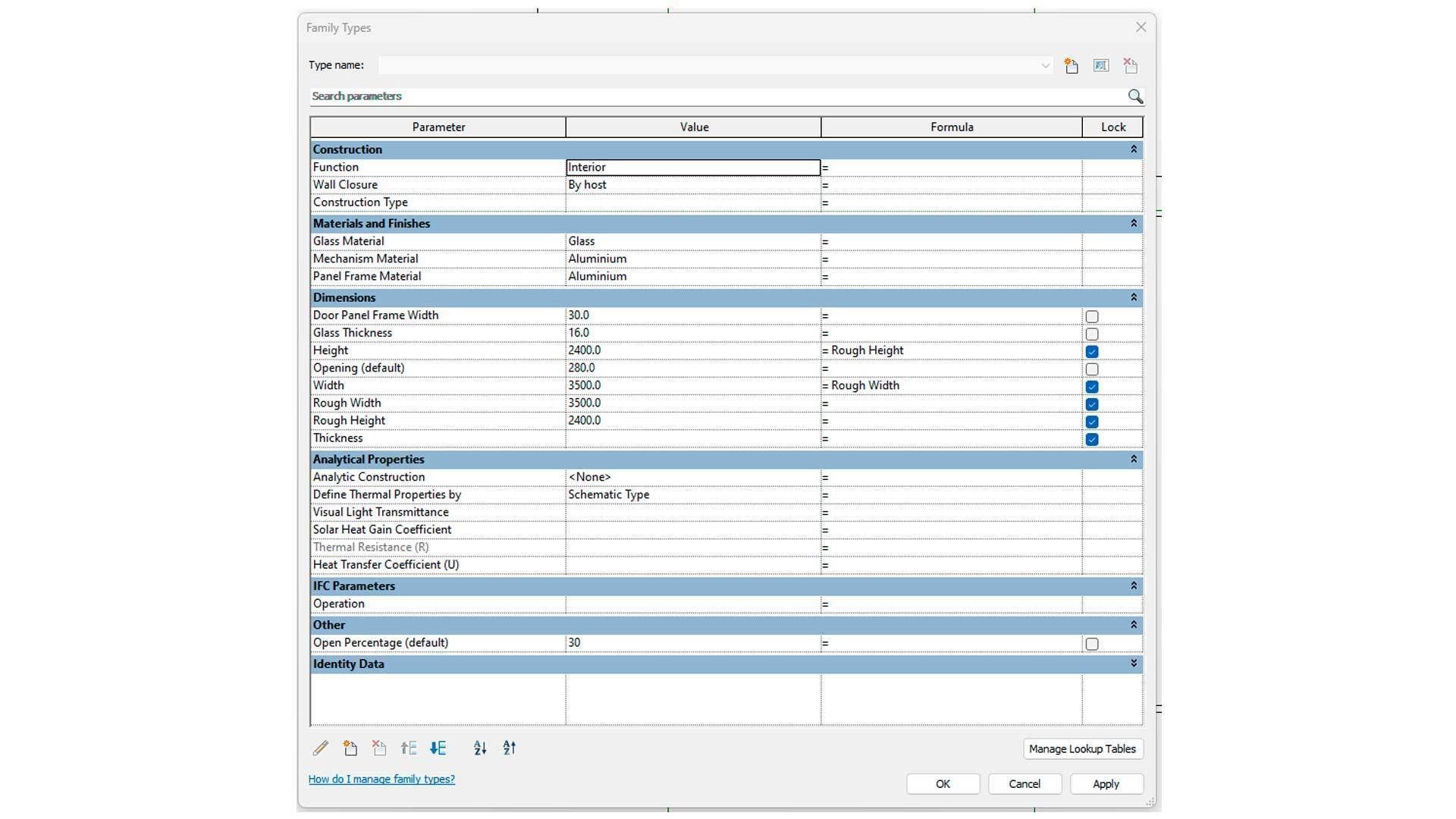Click the New Parameter icon at bottom
The width and height of the screenshot is (1456, 819).
tap(350, 748)
